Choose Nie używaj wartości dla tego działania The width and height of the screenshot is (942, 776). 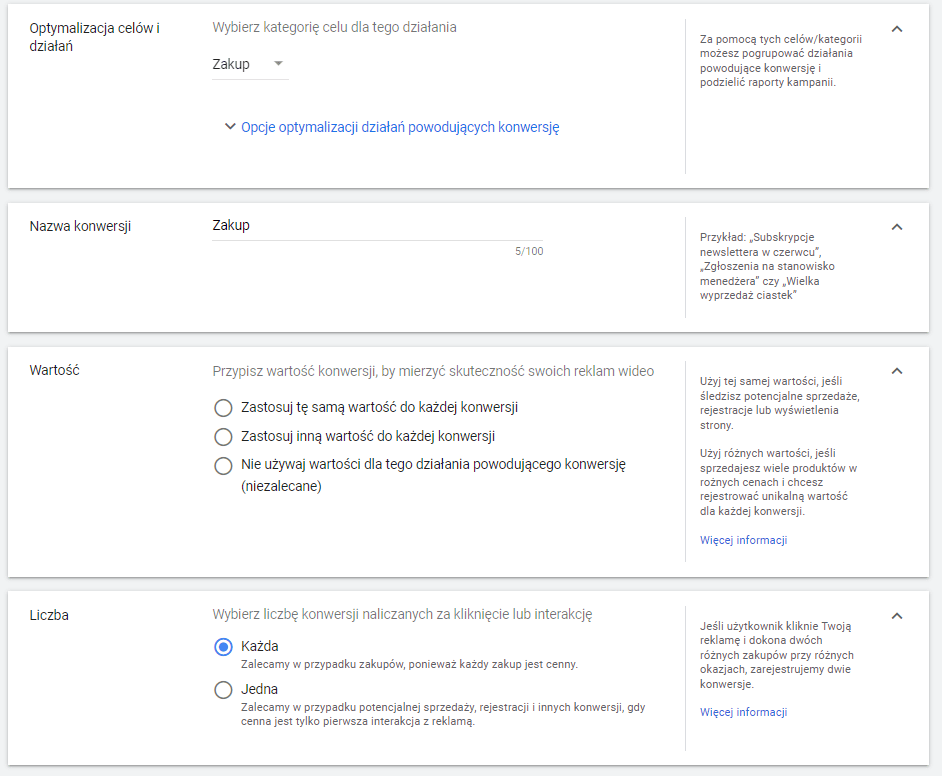[223, 466]
